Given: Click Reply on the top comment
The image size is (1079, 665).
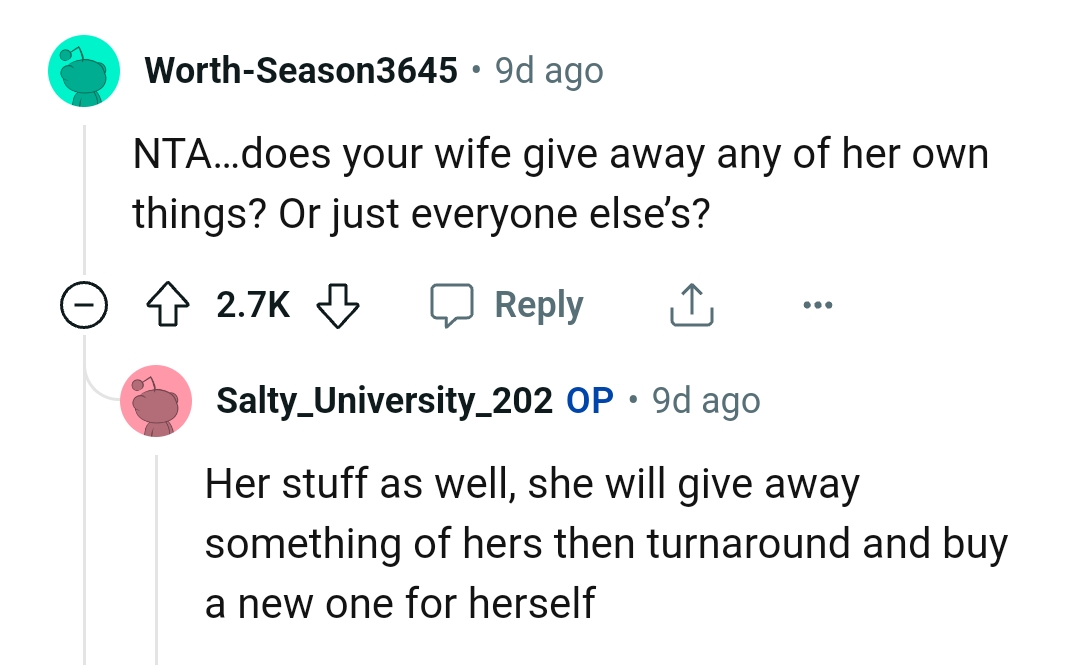Looking at the screenshot, I should tap(539, 304).
